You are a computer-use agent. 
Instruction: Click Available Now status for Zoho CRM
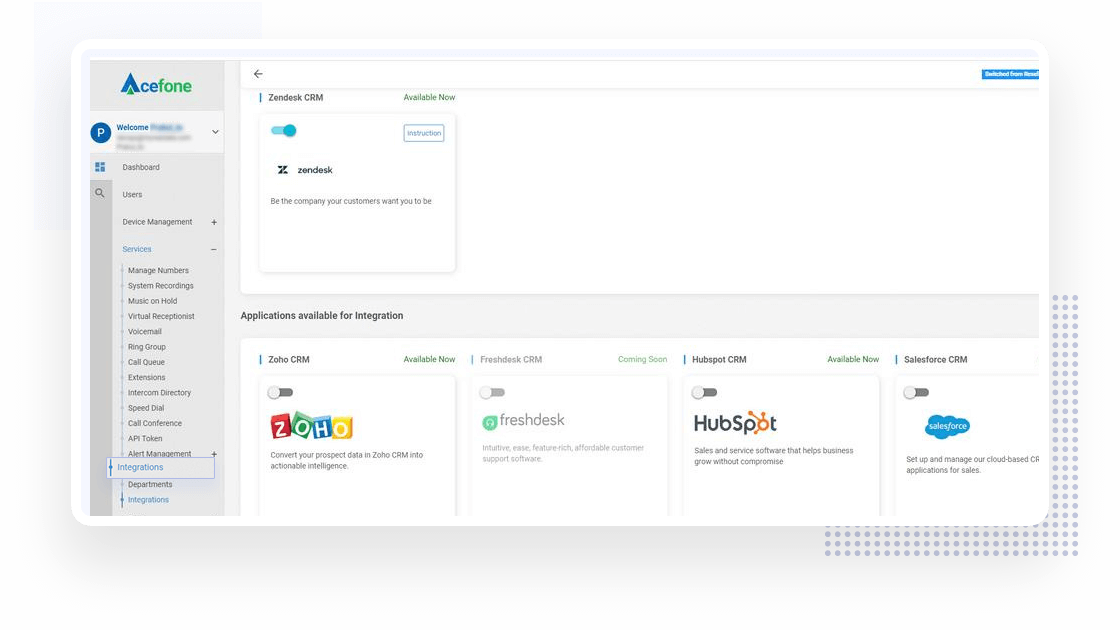pyautogui.click(x=429, y=359)
